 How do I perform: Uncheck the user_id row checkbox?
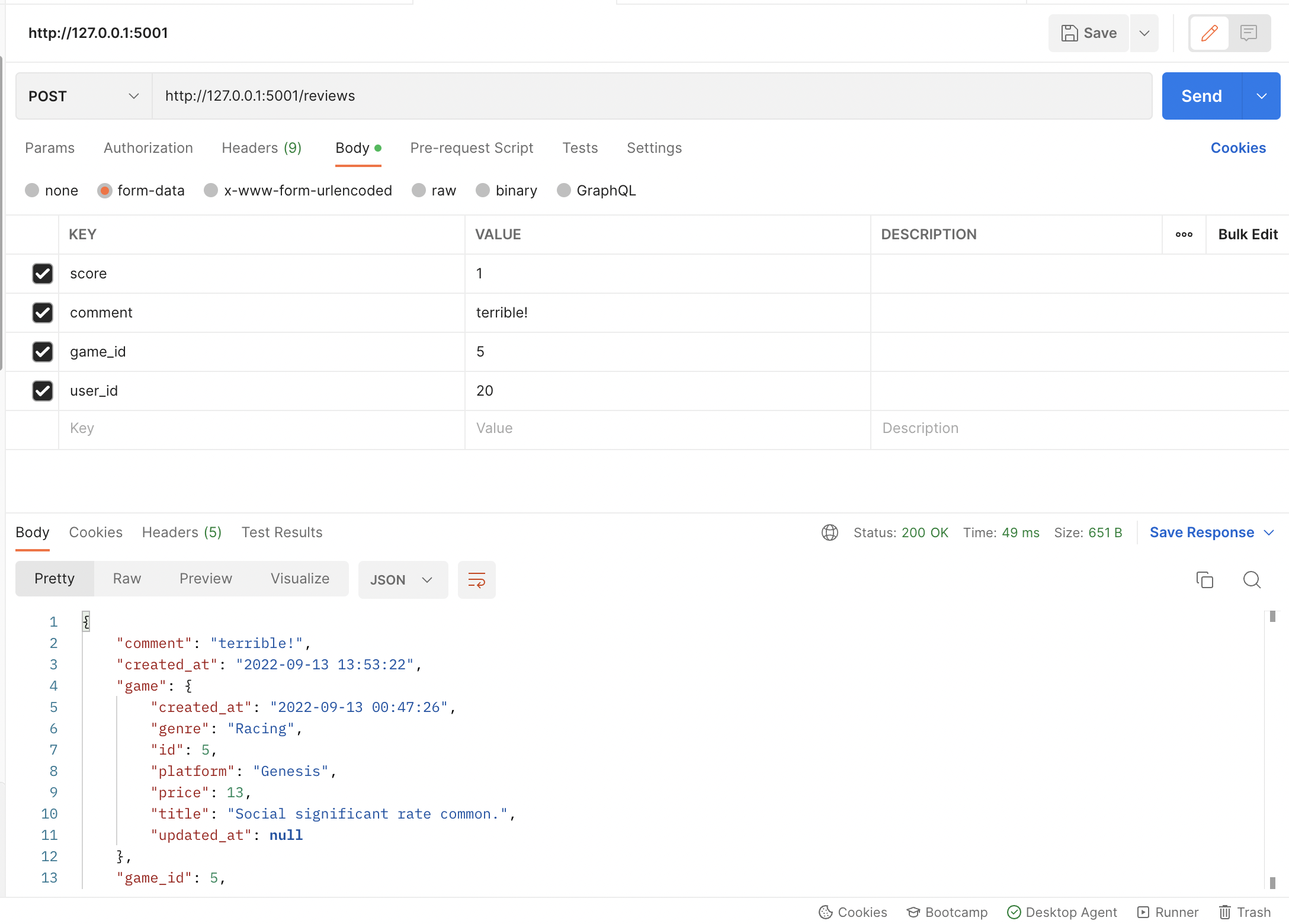[x=43, y=391]
